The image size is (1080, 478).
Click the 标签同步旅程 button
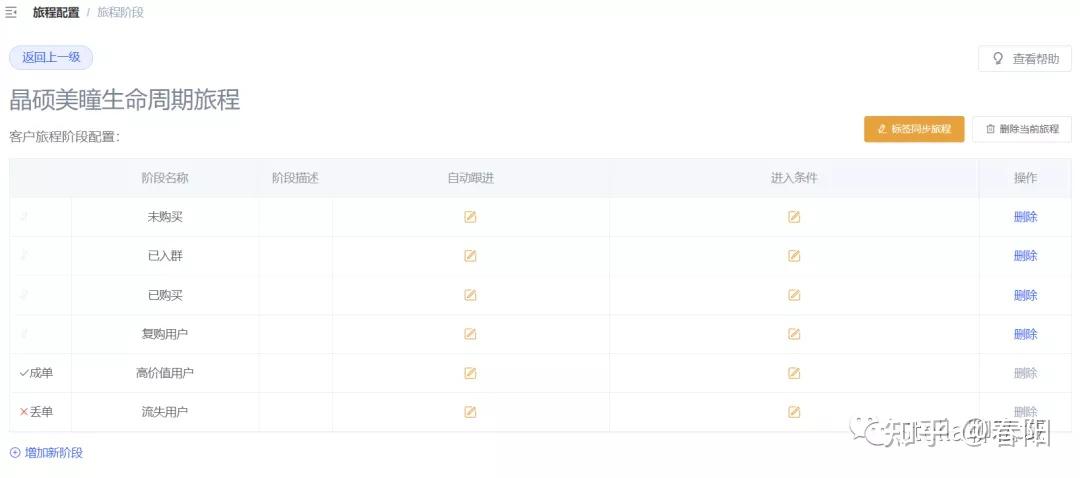[914, 129]
